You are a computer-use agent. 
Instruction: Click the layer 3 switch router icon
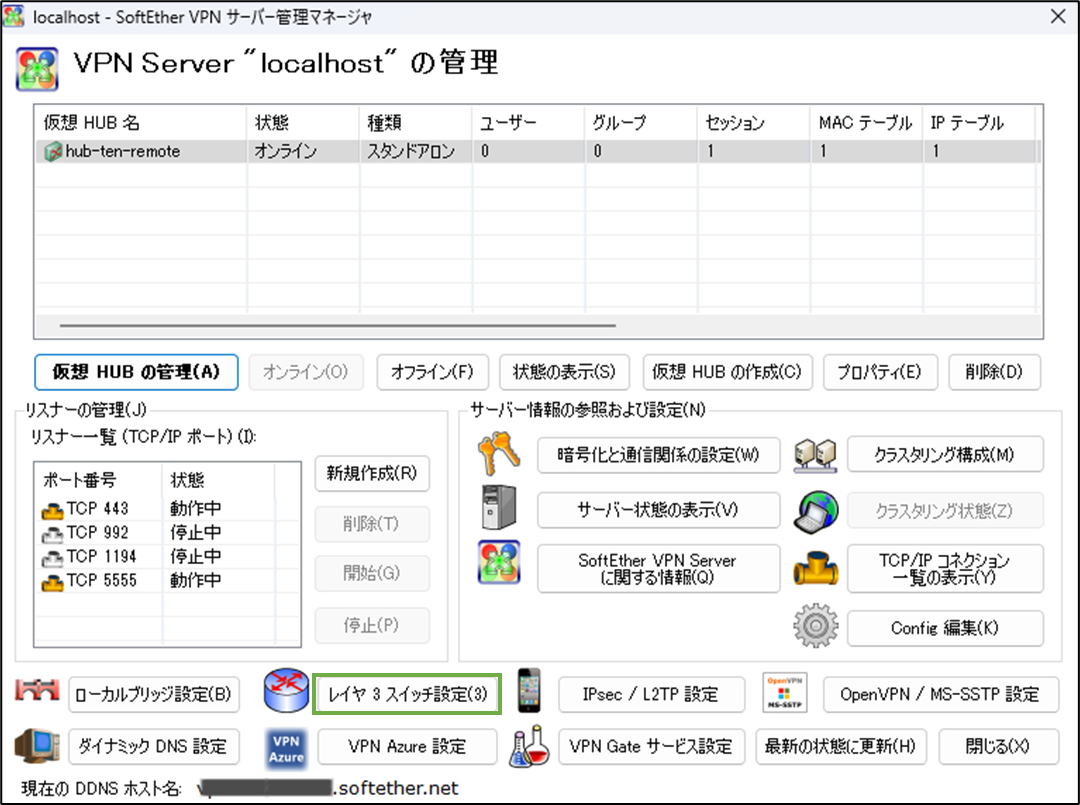(x=286, y=690)
